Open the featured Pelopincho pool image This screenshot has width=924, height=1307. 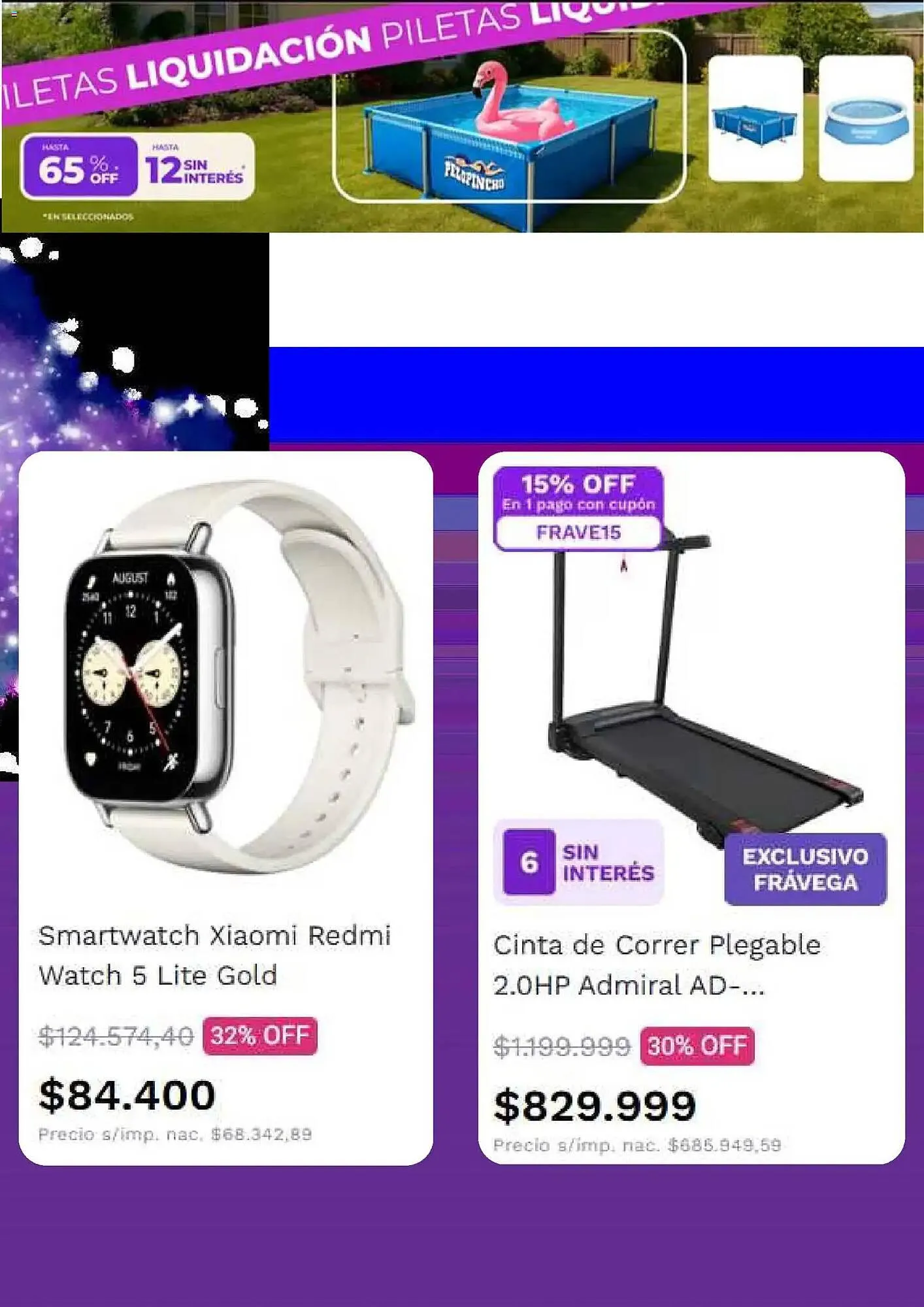[509, 116]
